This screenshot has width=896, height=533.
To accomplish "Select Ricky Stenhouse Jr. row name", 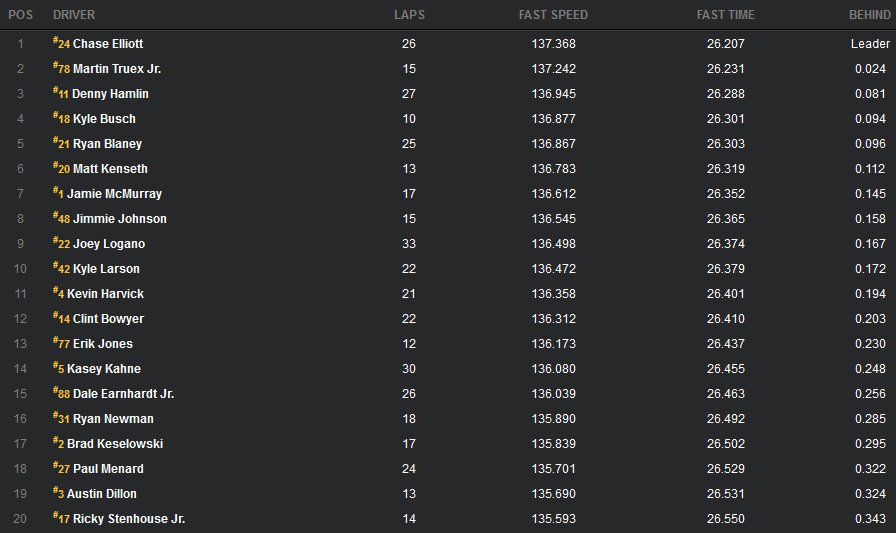I will tap(129, 519).
